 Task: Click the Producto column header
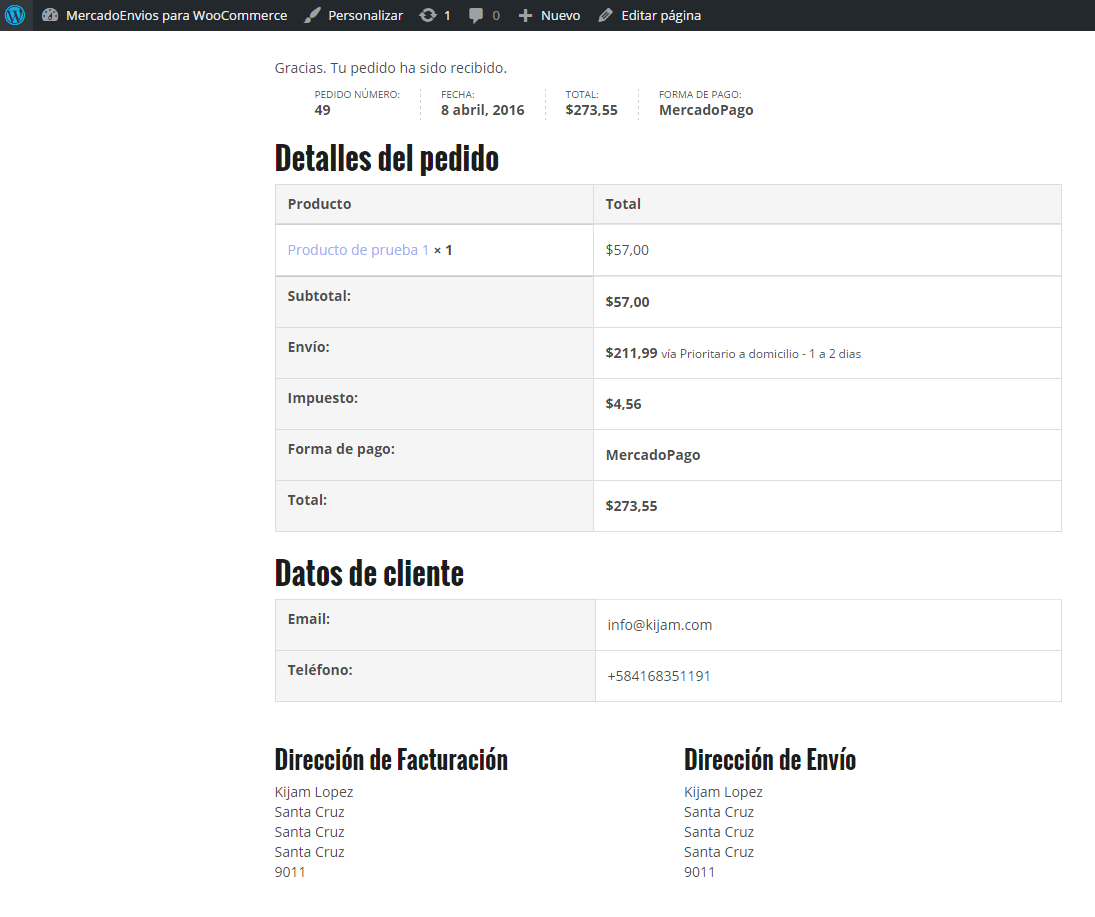coord(319,204)
